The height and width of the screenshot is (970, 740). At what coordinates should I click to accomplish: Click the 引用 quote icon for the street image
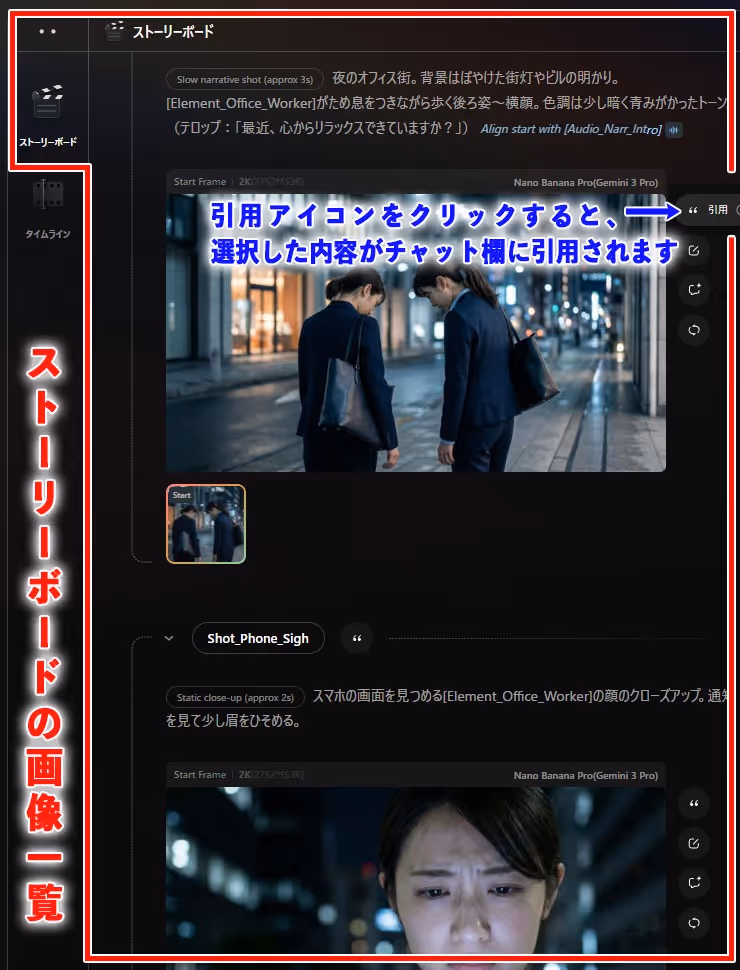click(694, 210)
